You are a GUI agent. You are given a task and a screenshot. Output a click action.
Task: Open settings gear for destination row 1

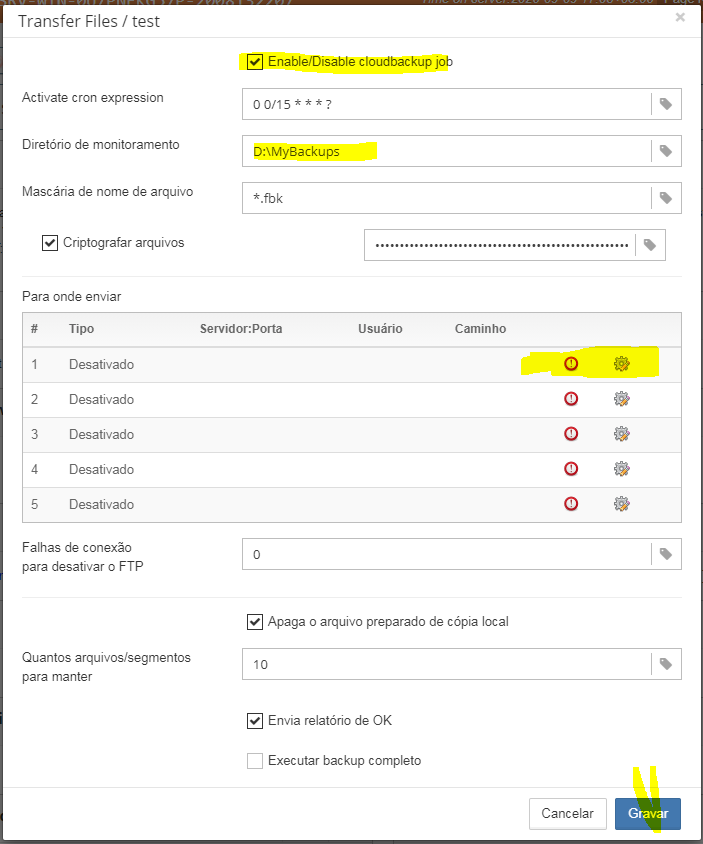tap(621, 364)
